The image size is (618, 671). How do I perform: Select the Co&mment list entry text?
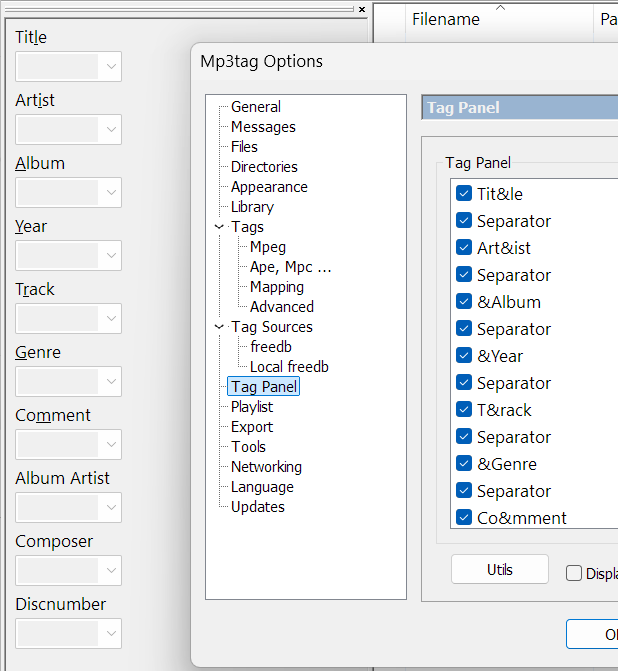522,518
